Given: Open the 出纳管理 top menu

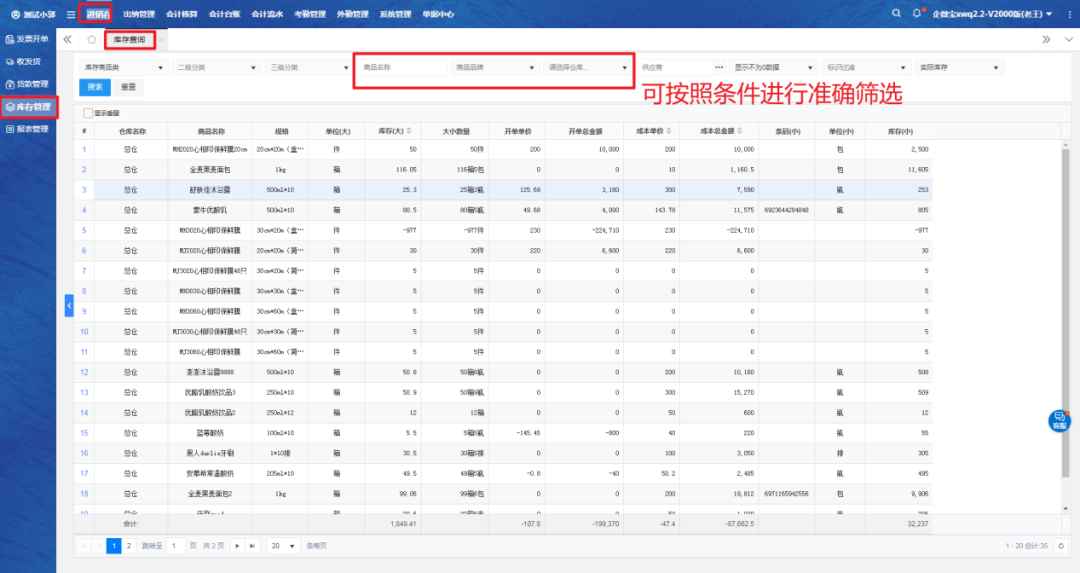Looking at the screenshot, I should pyautogui.click(x=138, y=14).
